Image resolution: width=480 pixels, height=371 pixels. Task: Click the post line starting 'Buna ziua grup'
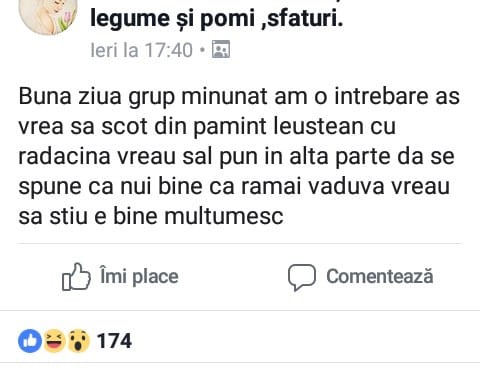pyautogui.click(x=239, y=97)
